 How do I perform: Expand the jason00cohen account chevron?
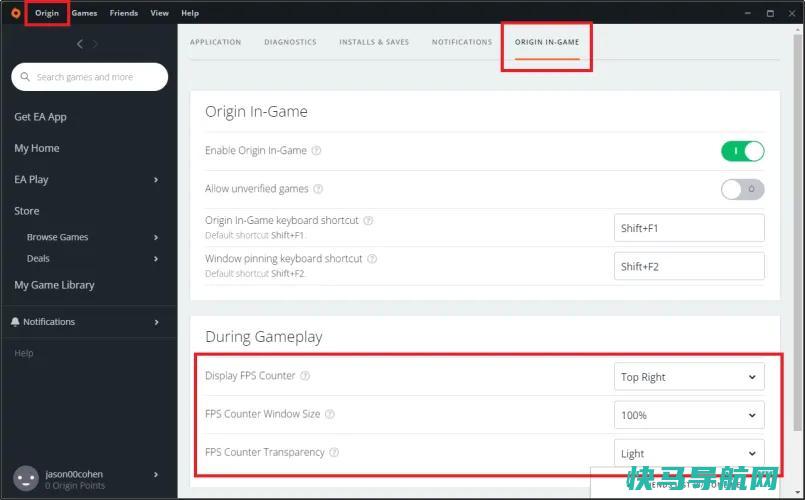tap(156, 474)
